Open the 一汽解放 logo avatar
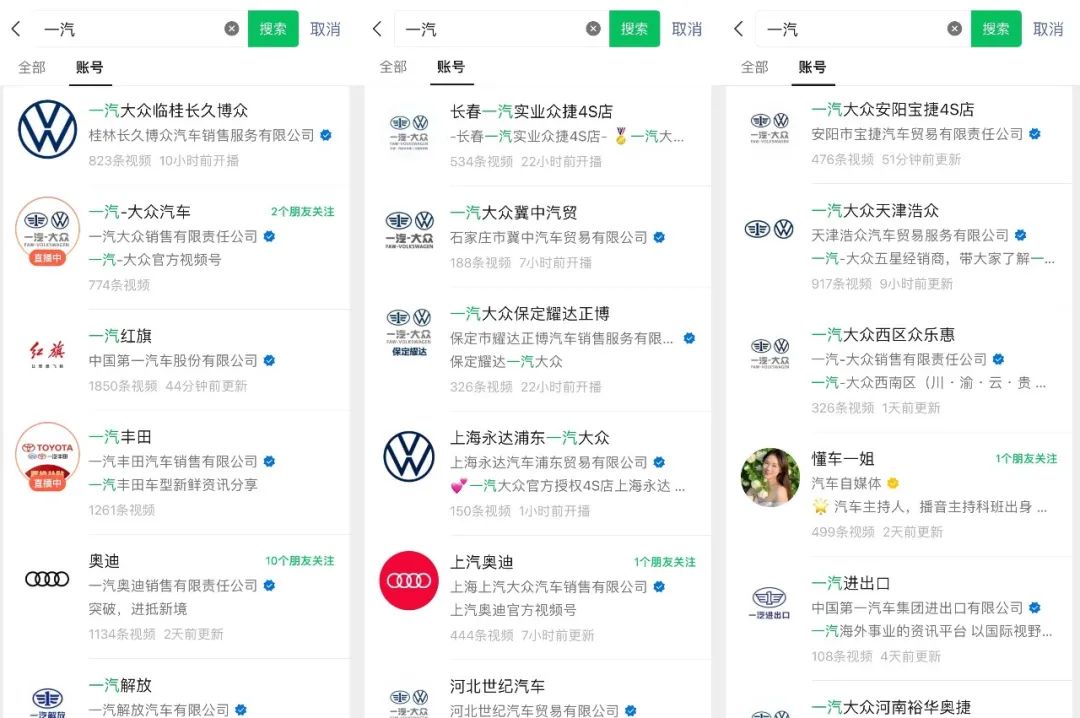 tap(48, 701)
